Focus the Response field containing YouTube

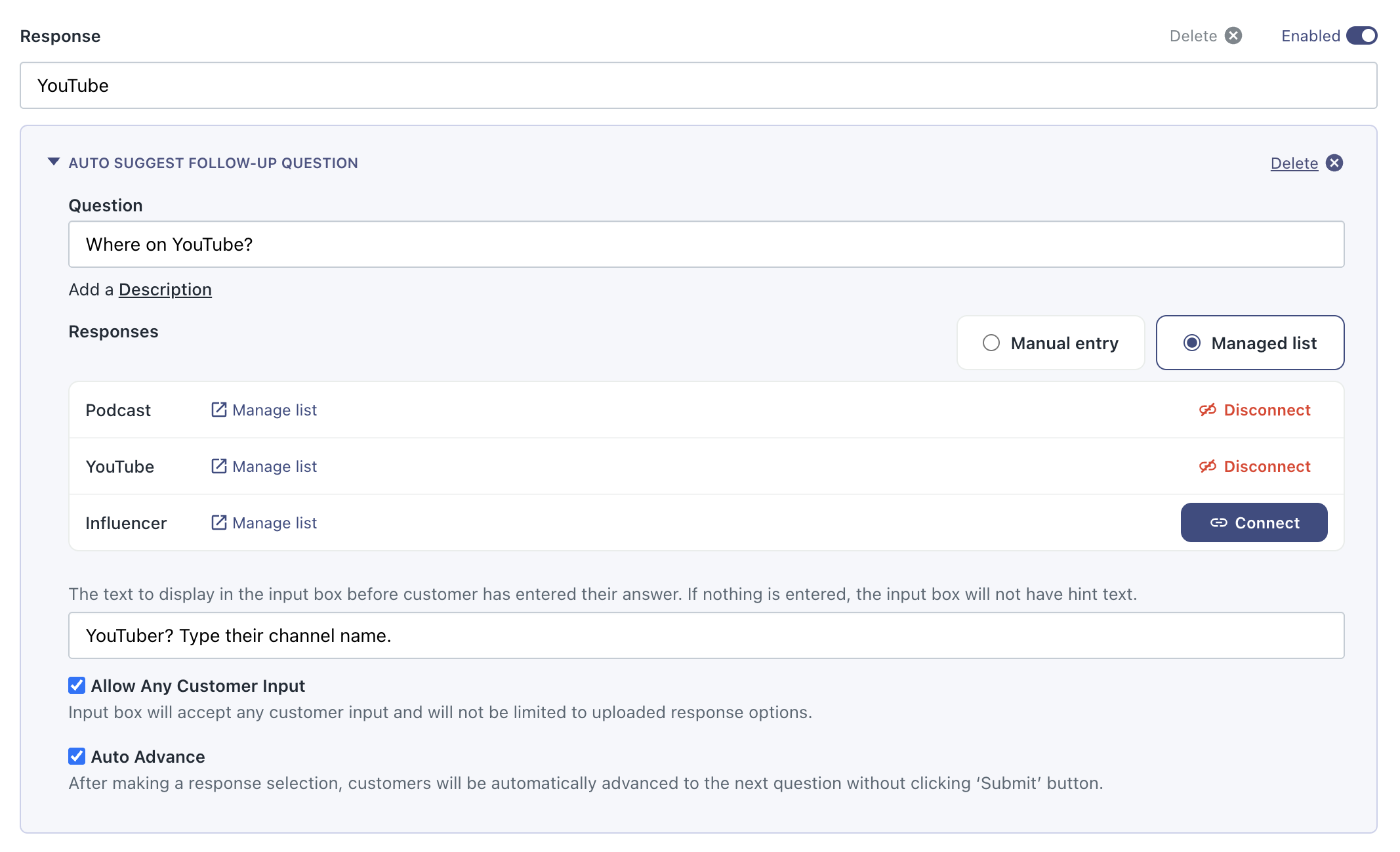pyautogui.click(x=699, y=85)
